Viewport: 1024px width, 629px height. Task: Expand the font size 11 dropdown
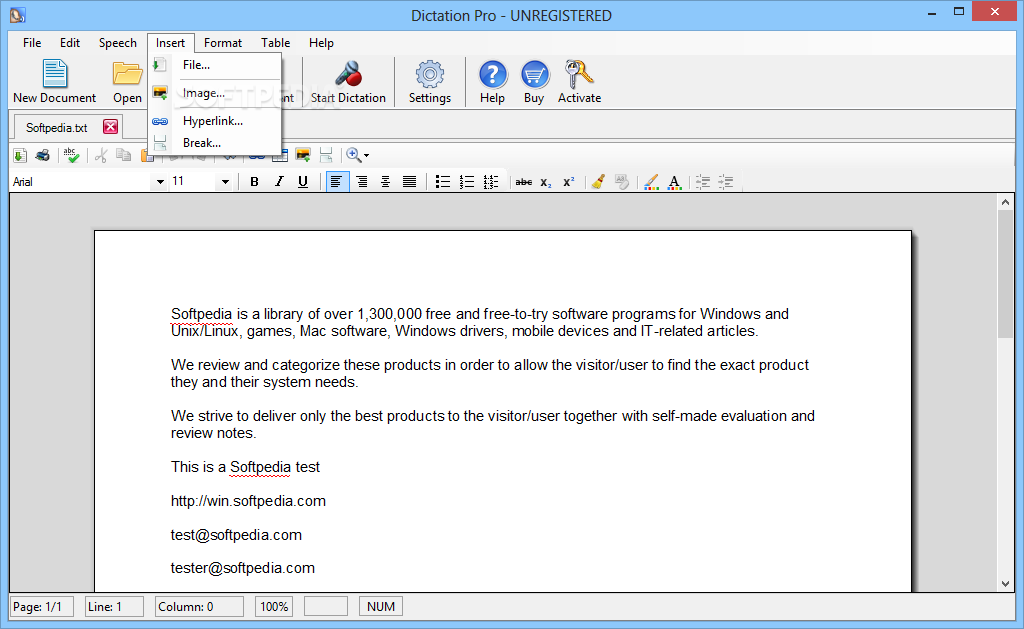(x=225, y=182)
